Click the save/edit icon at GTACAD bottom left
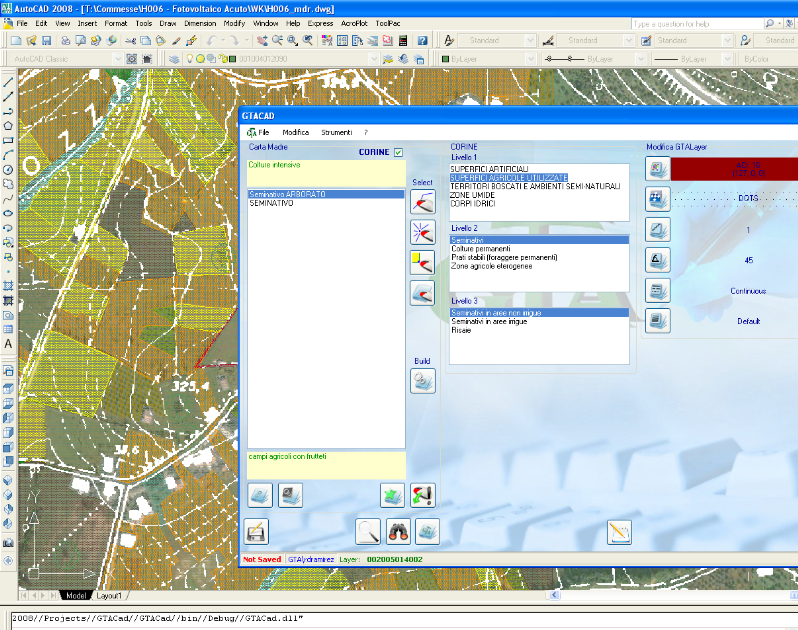The image size is (798, 630). (x=256, y=532)
